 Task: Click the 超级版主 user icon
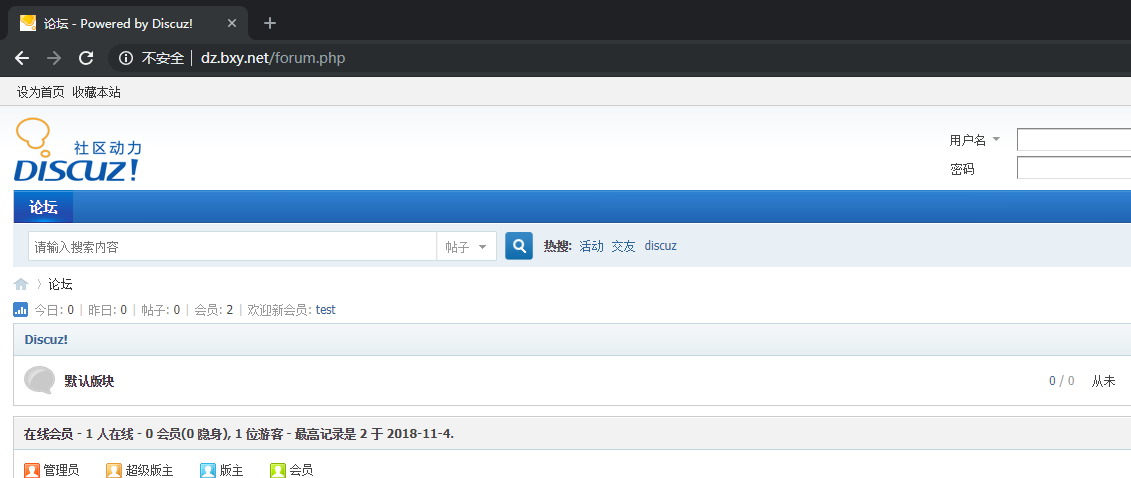click(x=114, y=471)
